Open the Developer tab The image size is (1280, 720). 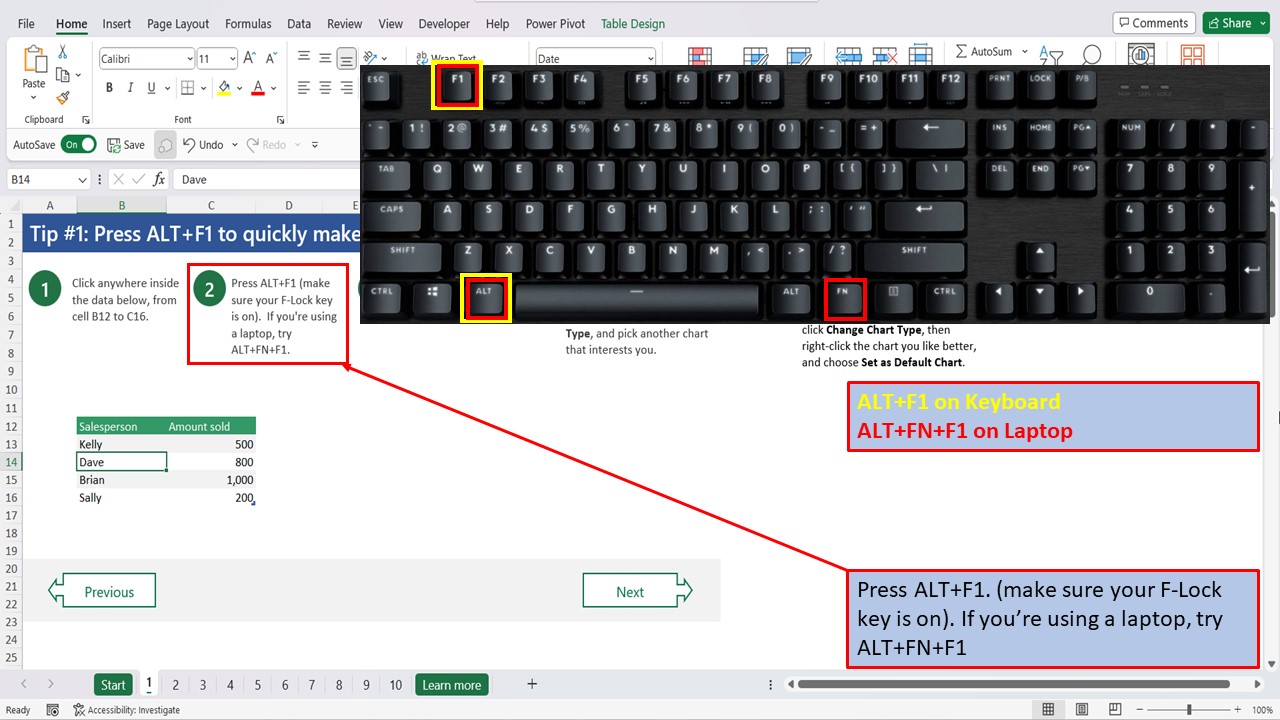coord(444,23)
